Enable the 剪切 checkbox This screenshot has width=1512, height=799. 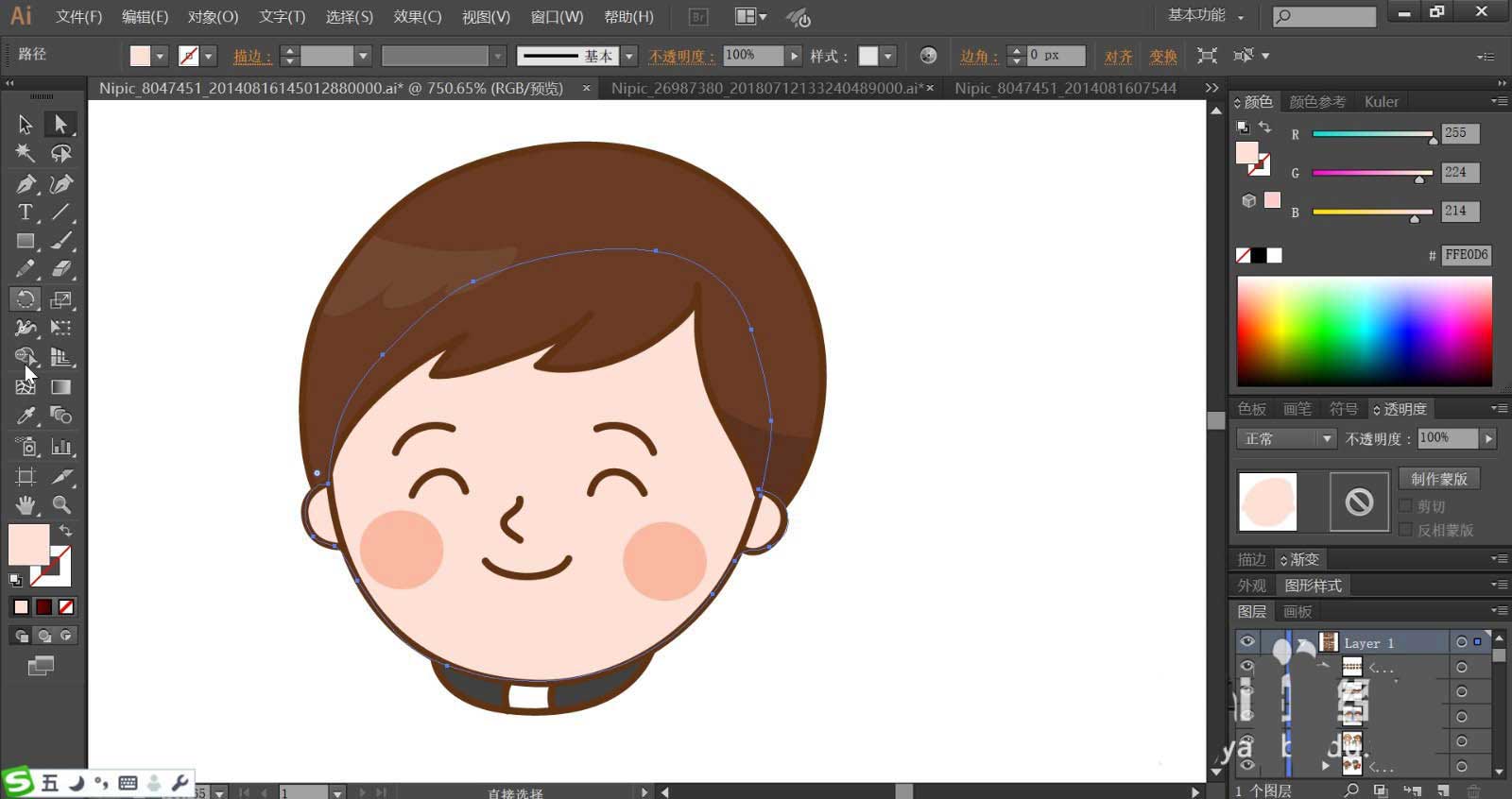click(x=1406, y=506)
